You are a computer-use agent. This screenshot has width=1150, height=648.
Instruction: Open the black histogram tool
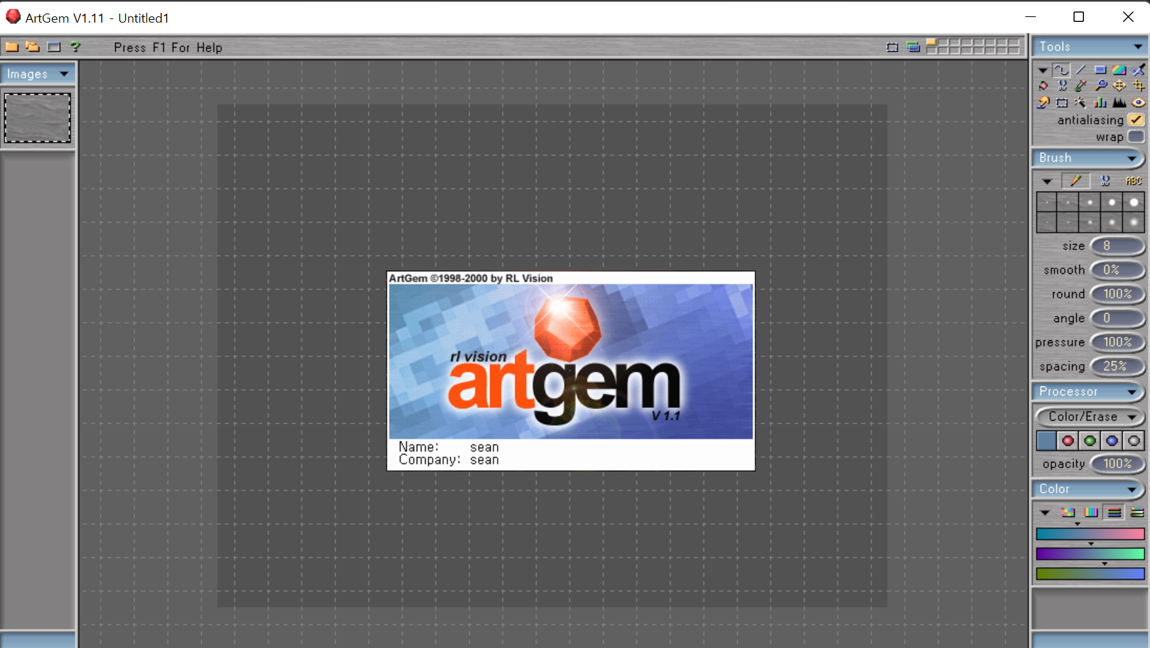pos(1119,103)
